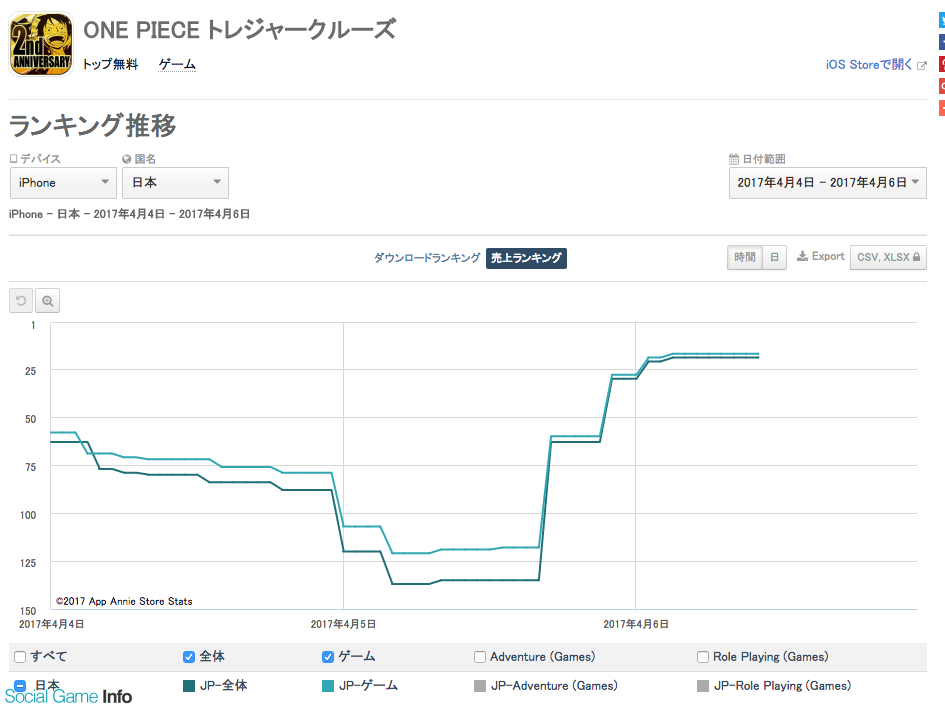
Task: Click the 2017年4月6日 axis label
Action: (636, 624)
